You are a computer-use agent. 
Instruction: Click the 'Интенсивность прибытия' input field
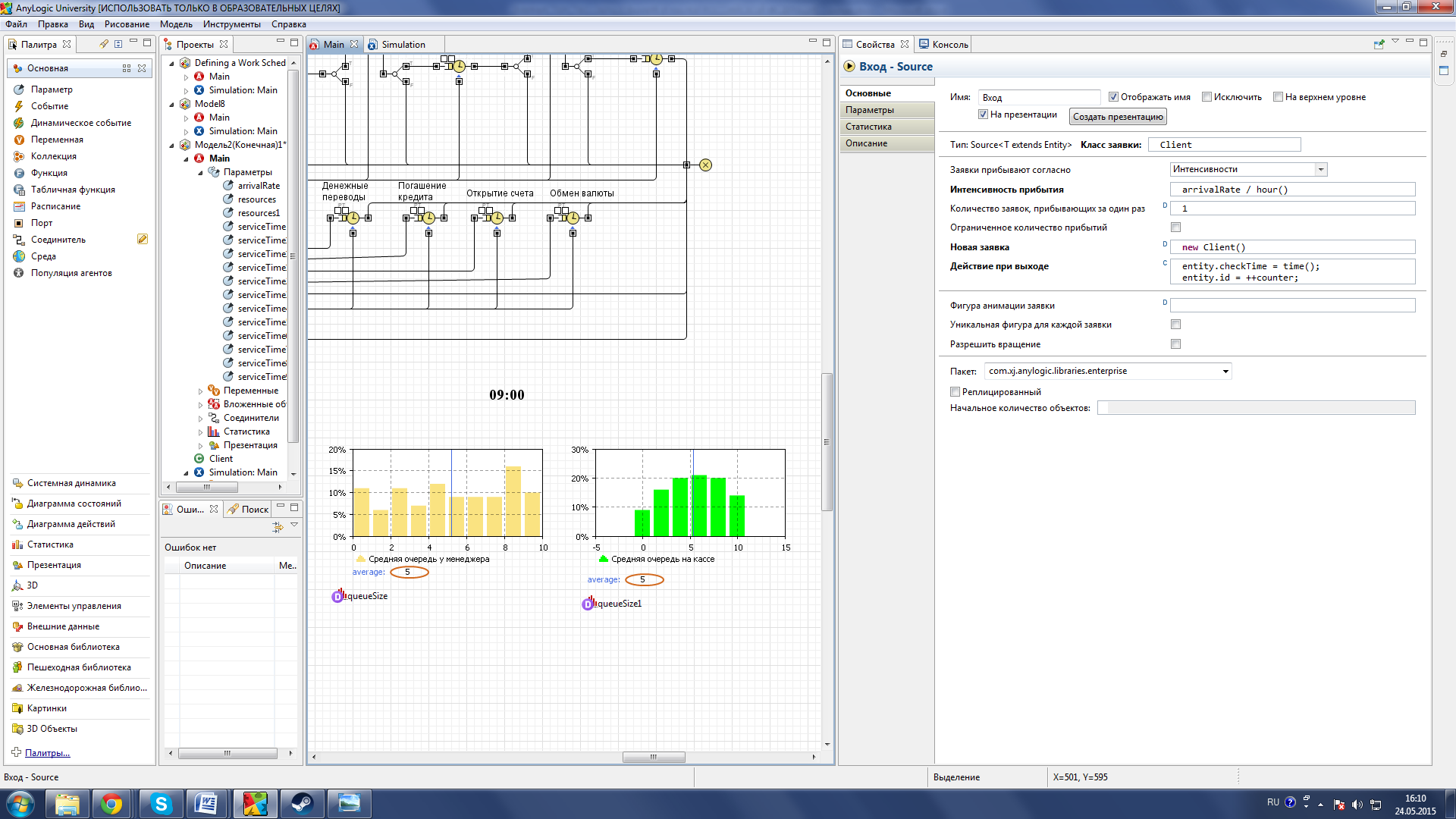[1291, 190]
